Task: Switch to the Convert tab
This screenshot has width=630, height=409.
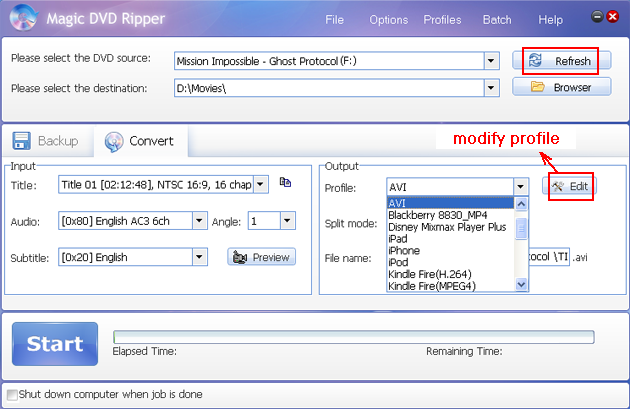Action: (141, 141)
